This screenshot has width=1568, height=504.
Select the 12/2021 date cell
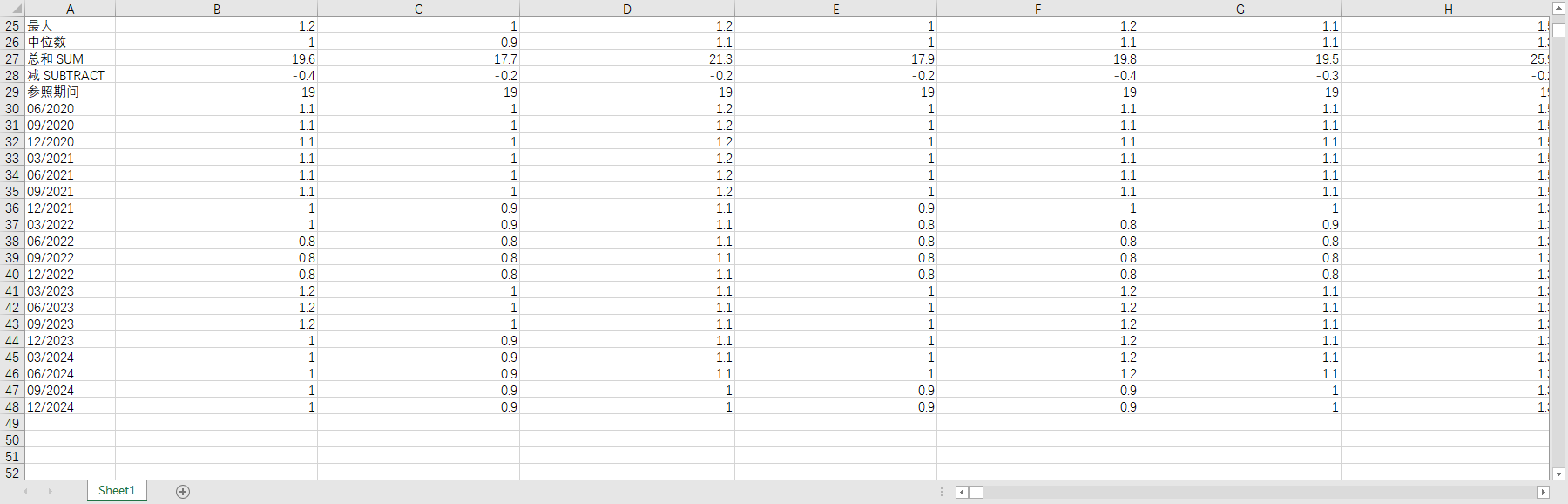(71, 208)
